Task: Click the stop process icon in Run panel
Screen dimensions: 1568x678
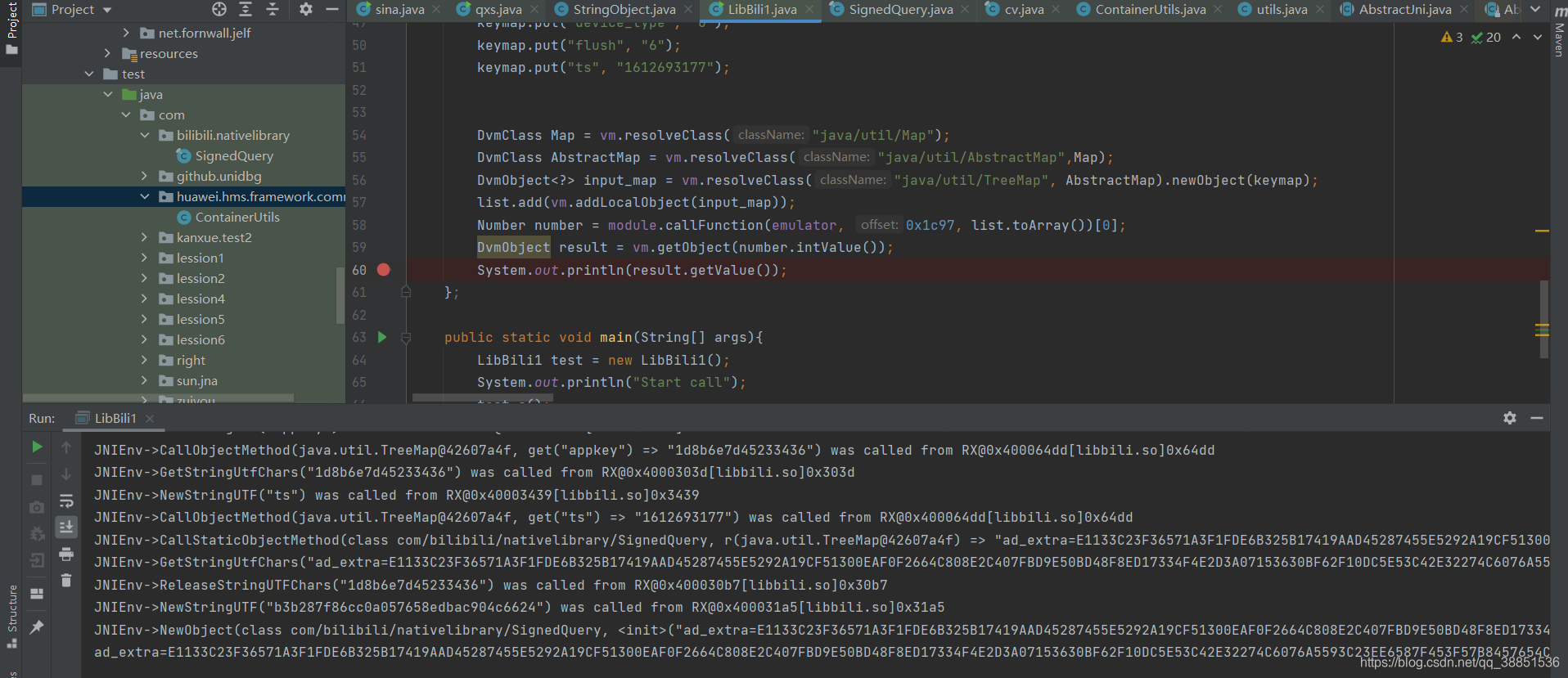Action: coord(37,480)
